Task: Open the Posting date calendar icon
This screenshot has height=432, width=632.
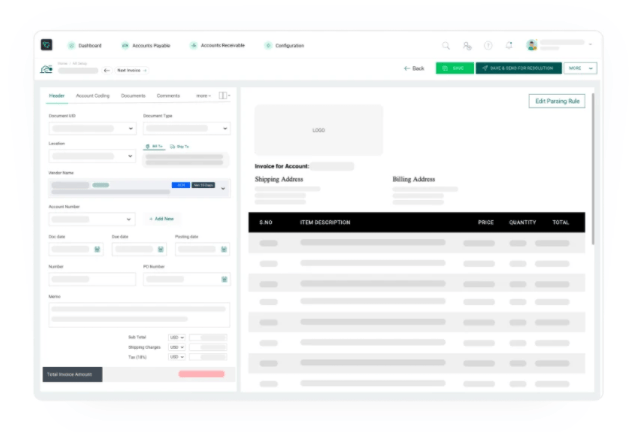Action: 224,249
